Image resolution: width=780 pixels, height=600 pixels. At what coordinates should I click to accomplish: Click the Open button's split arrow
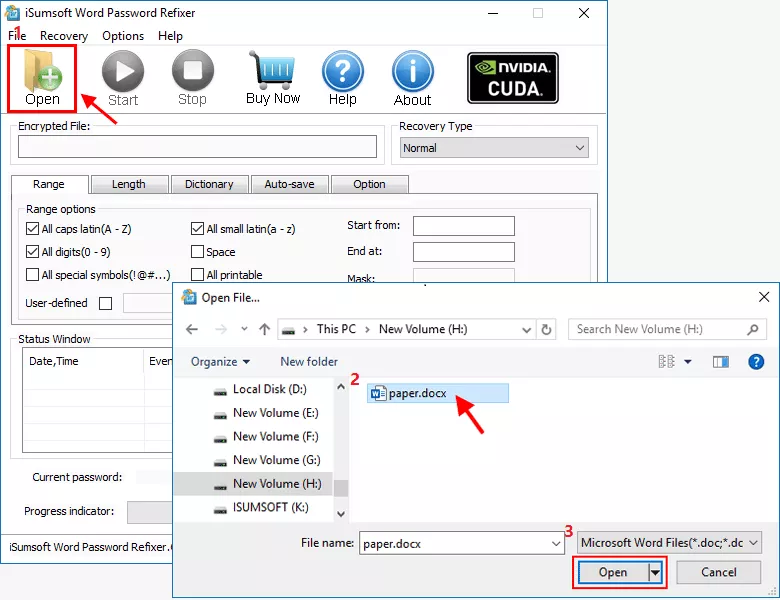click(655, 573)
